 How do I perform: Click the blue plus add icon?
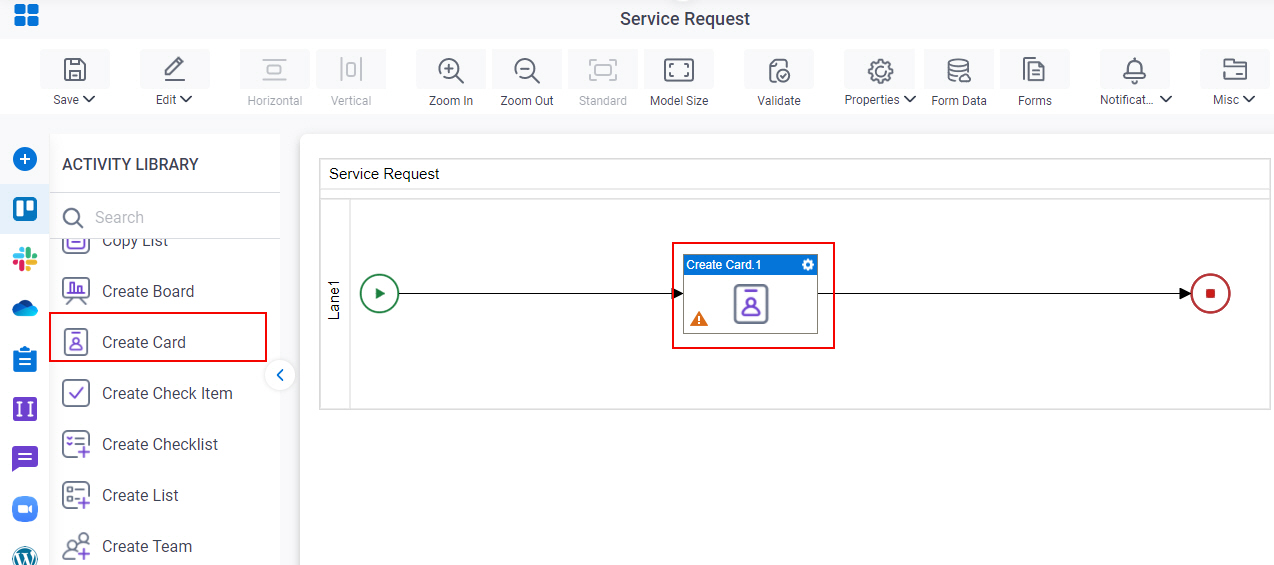point(25,159)
